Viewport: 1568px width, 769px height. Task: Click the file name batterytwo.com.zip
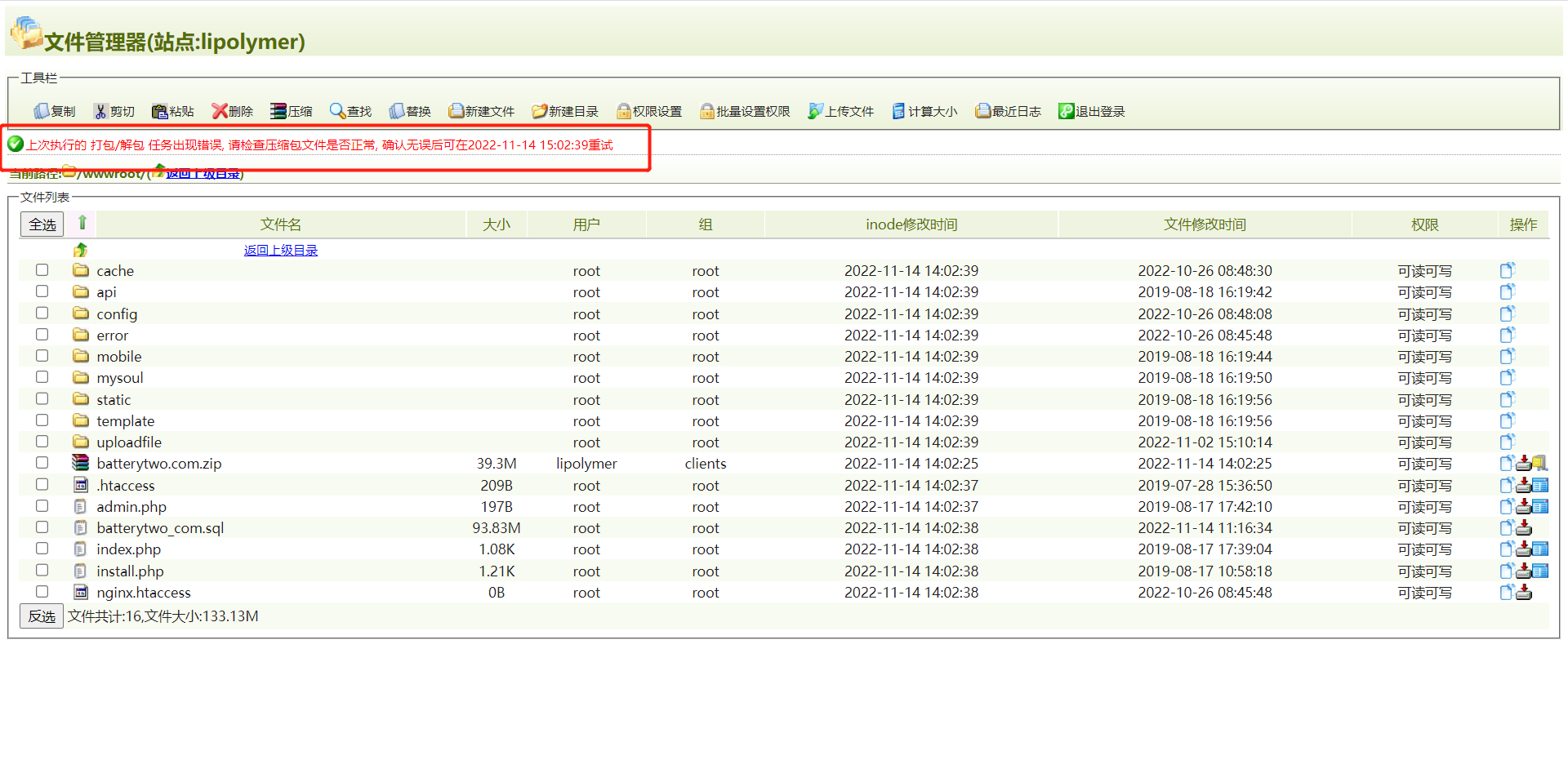click(x=159, y=463)
